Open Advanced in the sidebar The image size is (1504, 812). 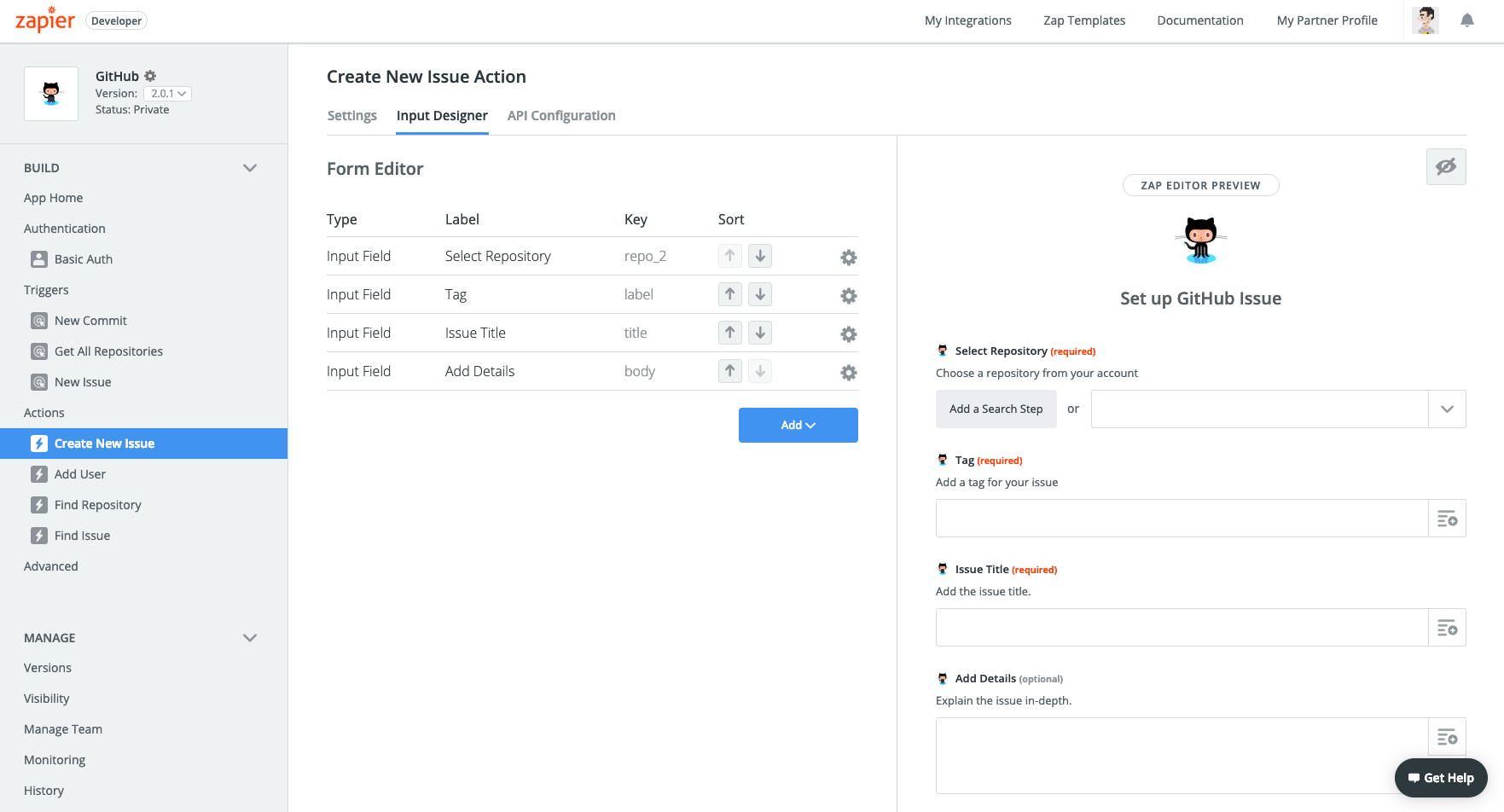(x=51, y=566)
